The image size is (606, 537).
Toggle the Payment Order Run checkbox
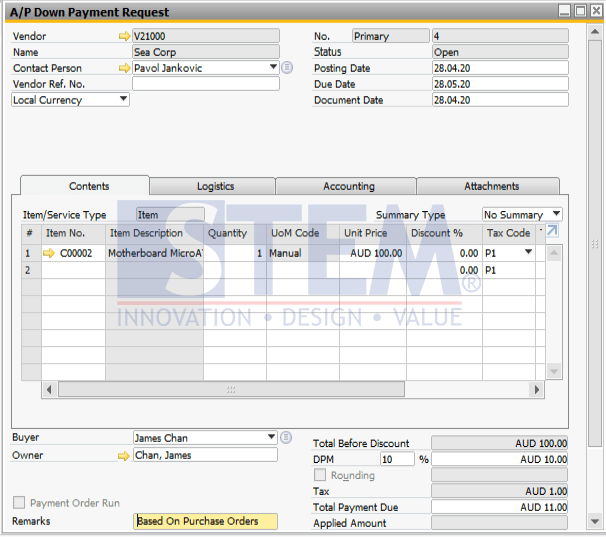pyautogui.click(x=19, y=503)
